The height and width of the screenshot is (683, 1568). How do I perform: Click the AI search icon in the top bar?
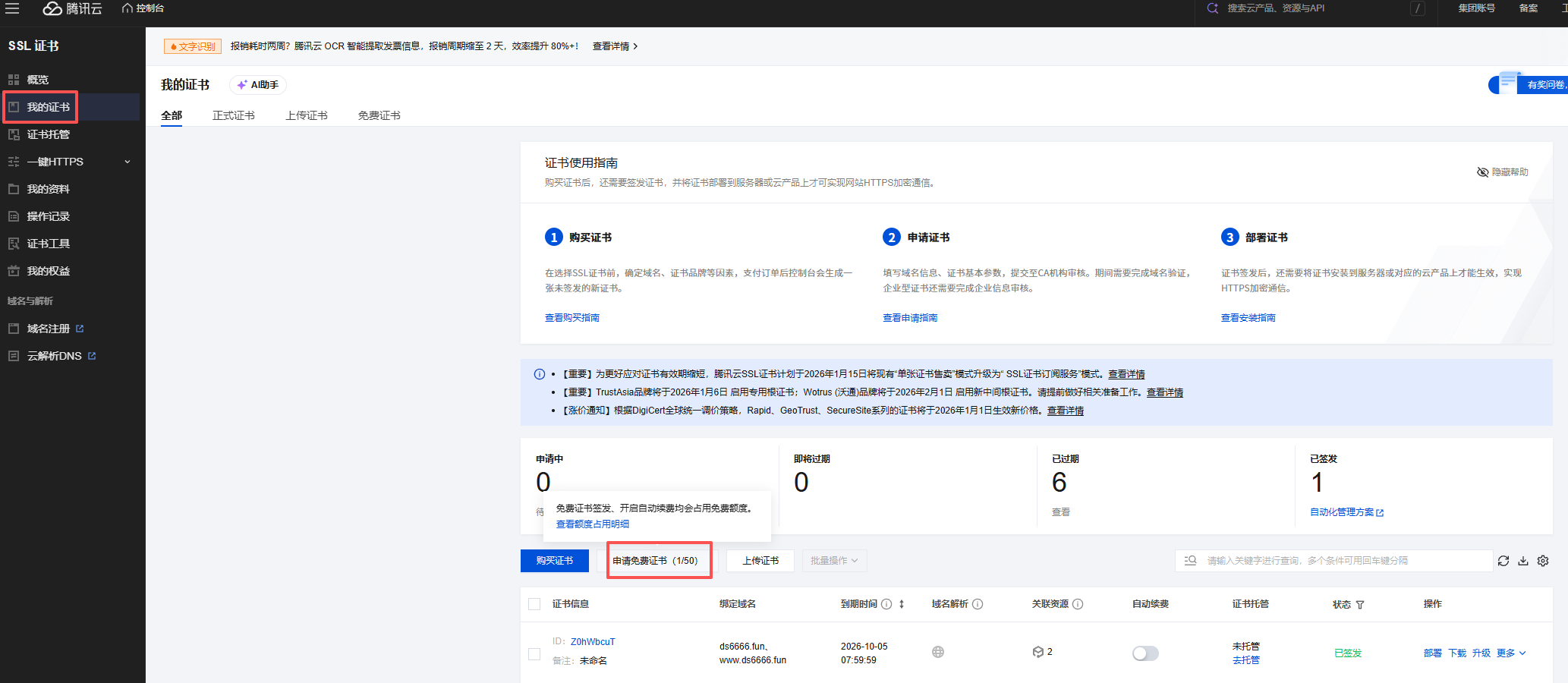pyautogui.click(x=1212, y=8)
